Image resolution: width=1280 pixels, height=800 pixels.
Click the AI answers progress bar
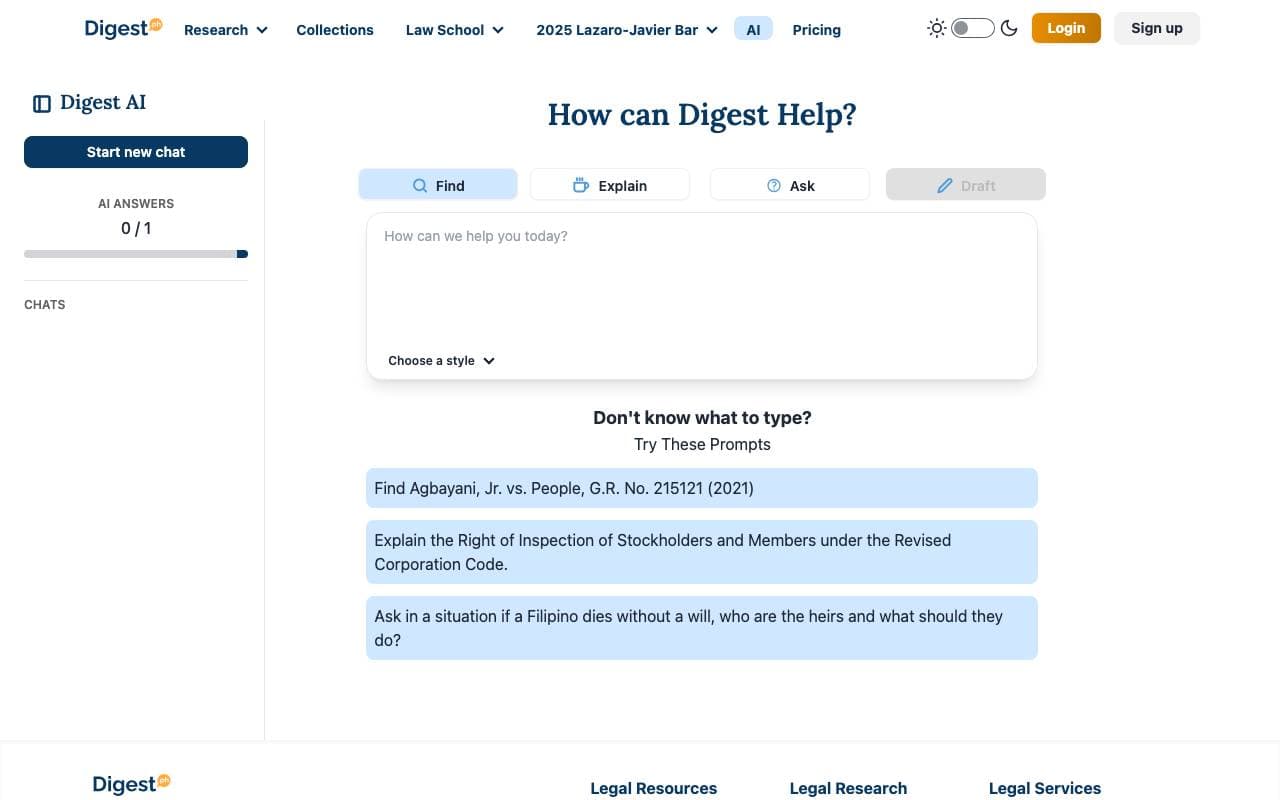[x=136, y=254]
